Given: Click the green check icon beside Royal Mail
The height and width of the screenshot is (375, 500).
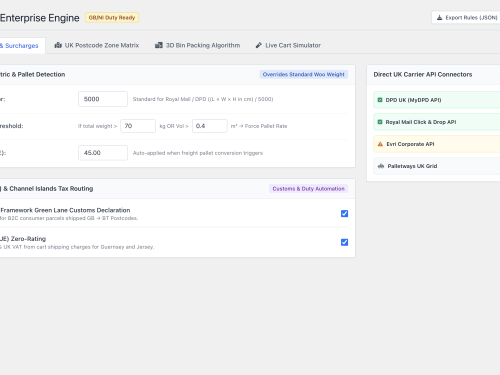Looking at the screenshot, I should [x=380, y=122].
